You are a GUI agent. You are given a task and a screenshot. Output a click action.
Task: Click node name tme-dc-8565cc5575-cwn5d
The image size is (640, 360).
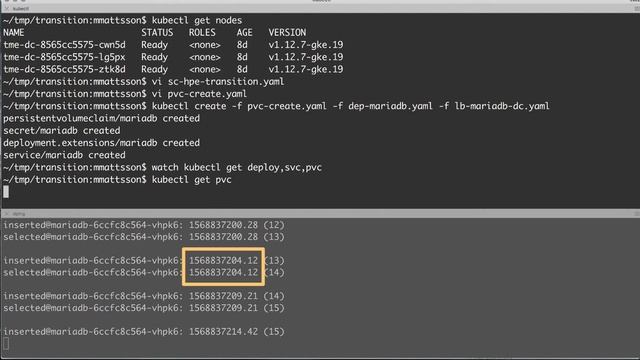[64, 45]
